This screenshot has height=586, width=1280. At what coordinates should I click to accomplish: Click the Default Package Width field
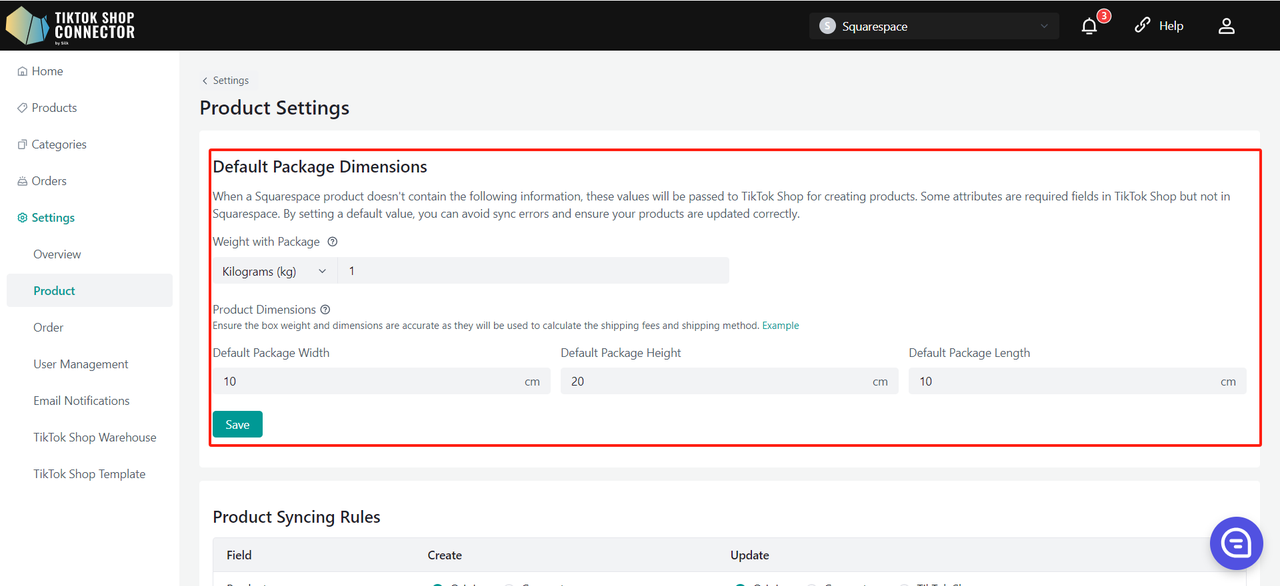[x=381, y=381]
